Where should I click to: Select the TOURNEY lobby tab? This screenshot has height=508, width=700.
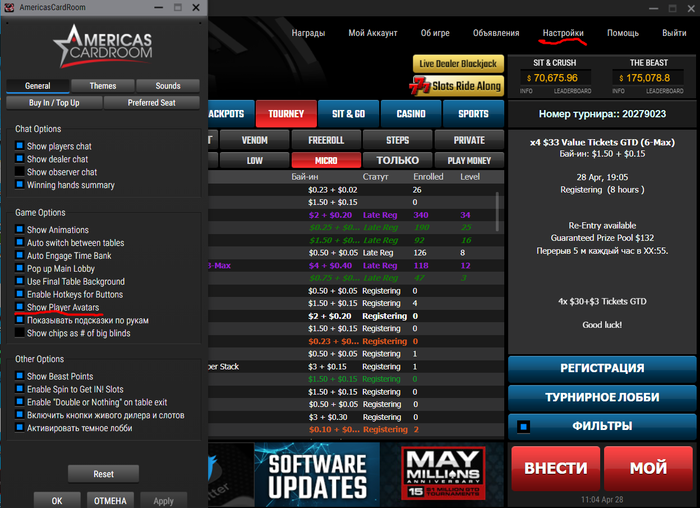286,114
